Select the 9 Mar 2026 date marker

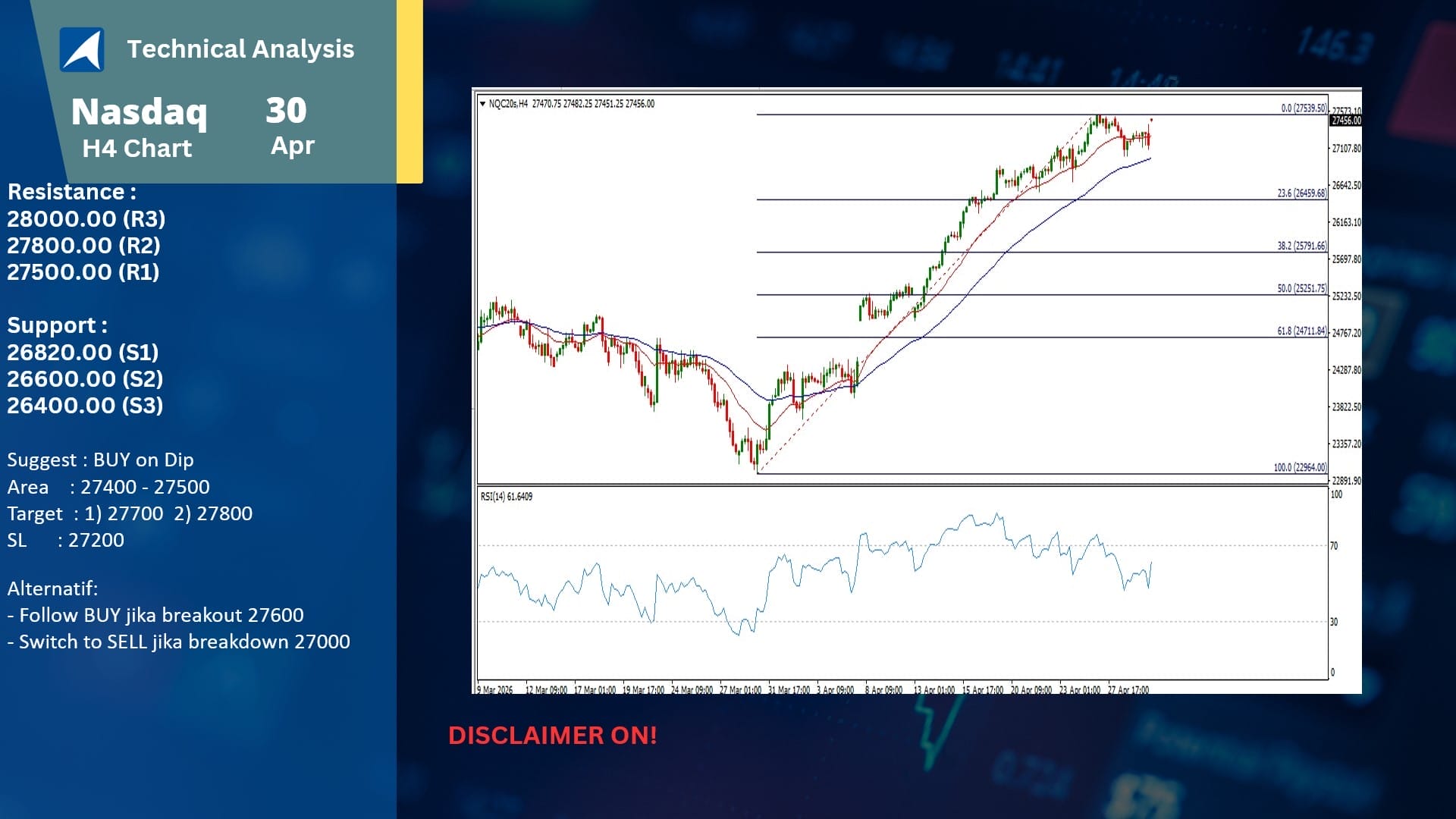click(x=495, y=690)
